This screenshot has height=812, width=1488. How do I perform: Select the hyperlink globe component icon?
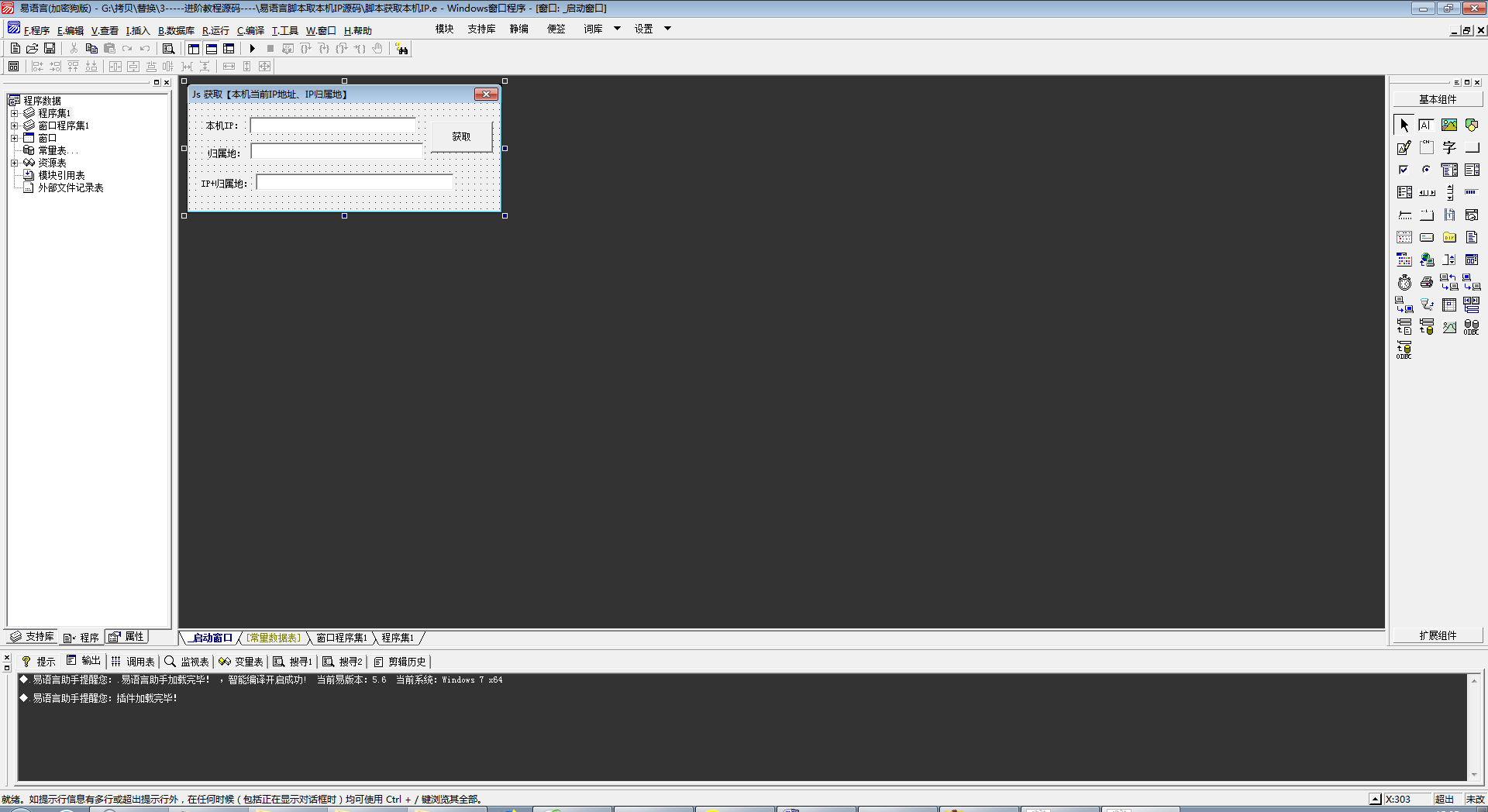pos(1427,260)
